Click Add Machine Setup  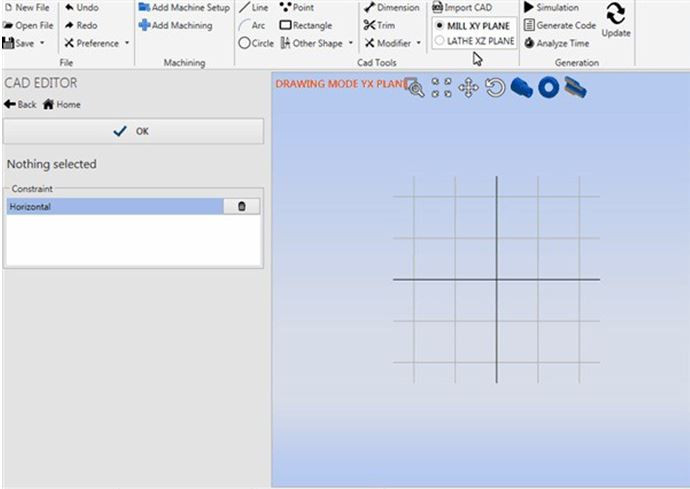click(x=184, y=8)
